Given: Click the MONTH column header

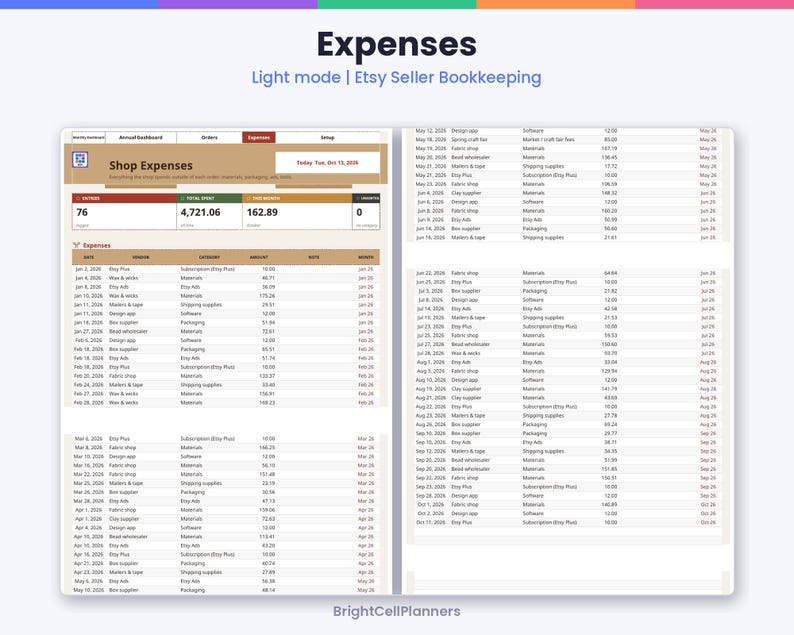Looking at the screenshot, I should pyautogui.click(x=366, y=257).
